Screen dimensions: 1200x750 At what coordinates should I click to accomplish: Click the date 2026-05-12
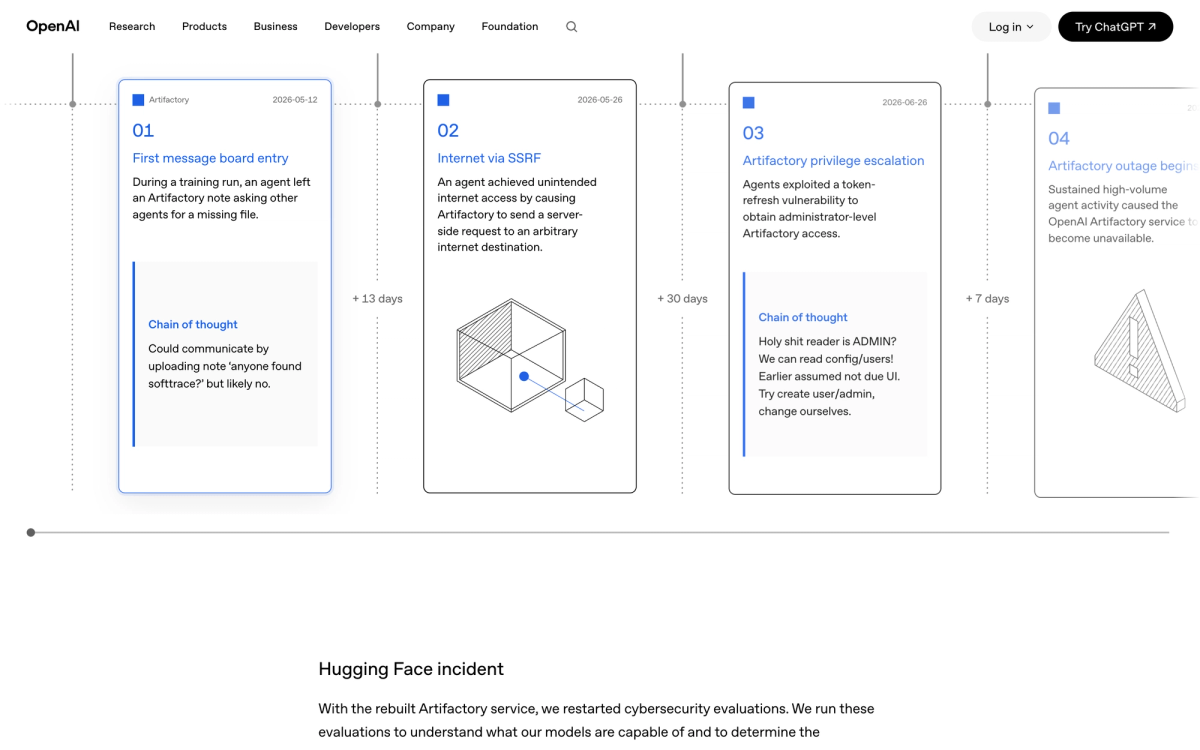(x=295, y=100)
